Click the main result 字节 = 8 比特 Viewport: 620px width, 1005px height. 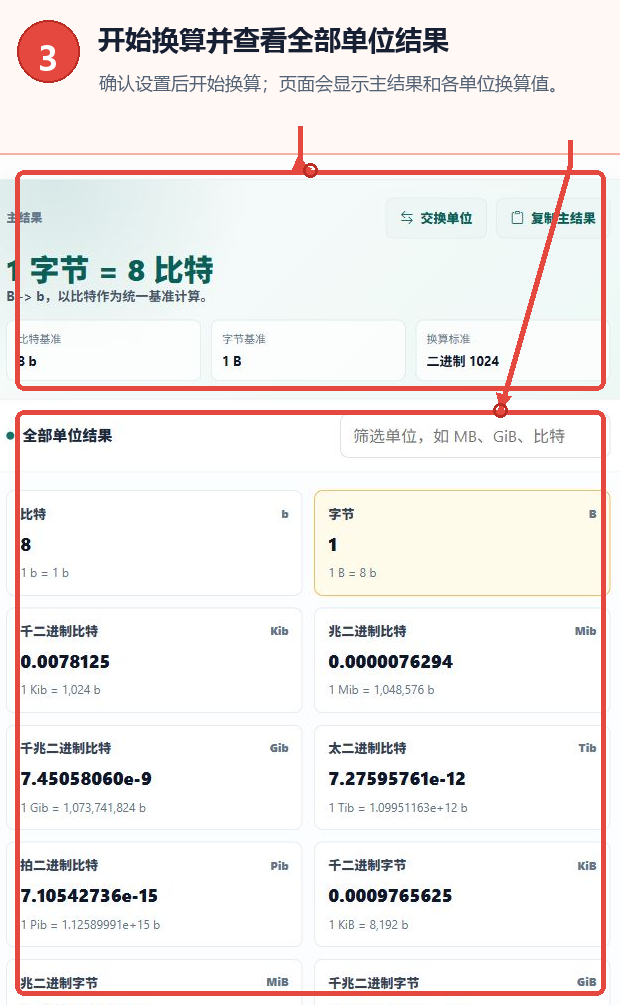coord(110,270)
